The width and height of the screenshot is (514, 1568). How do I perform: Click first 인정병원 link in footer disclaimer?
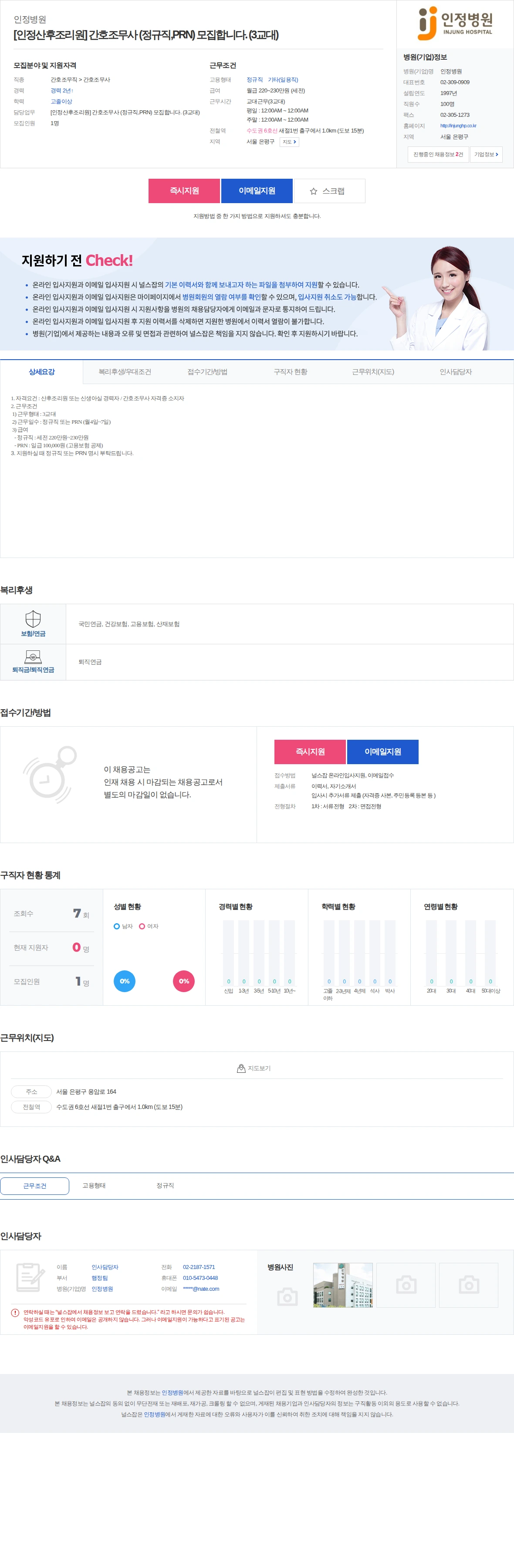click(x=172, y=1392)
